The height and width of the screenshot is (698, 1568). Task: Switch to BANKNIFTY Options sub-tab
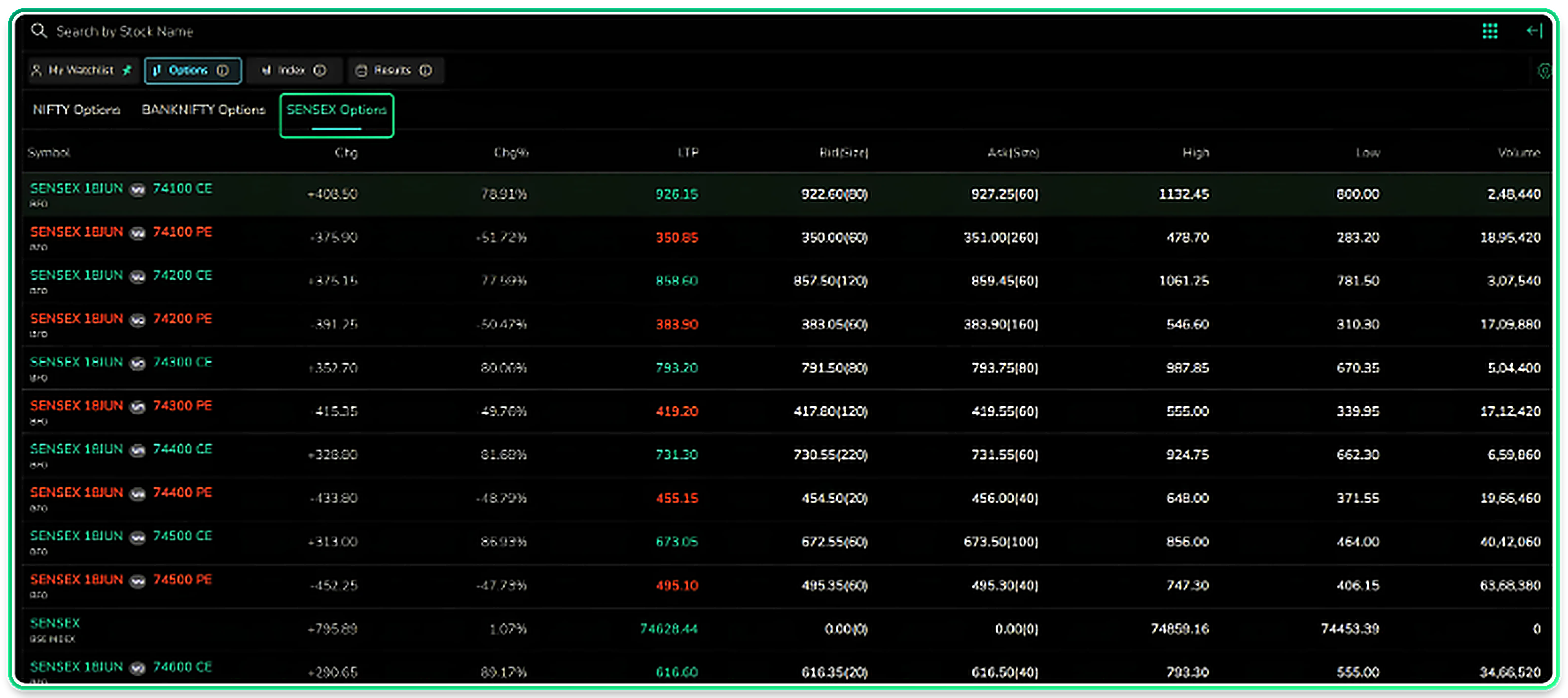[x=203, y=109]
